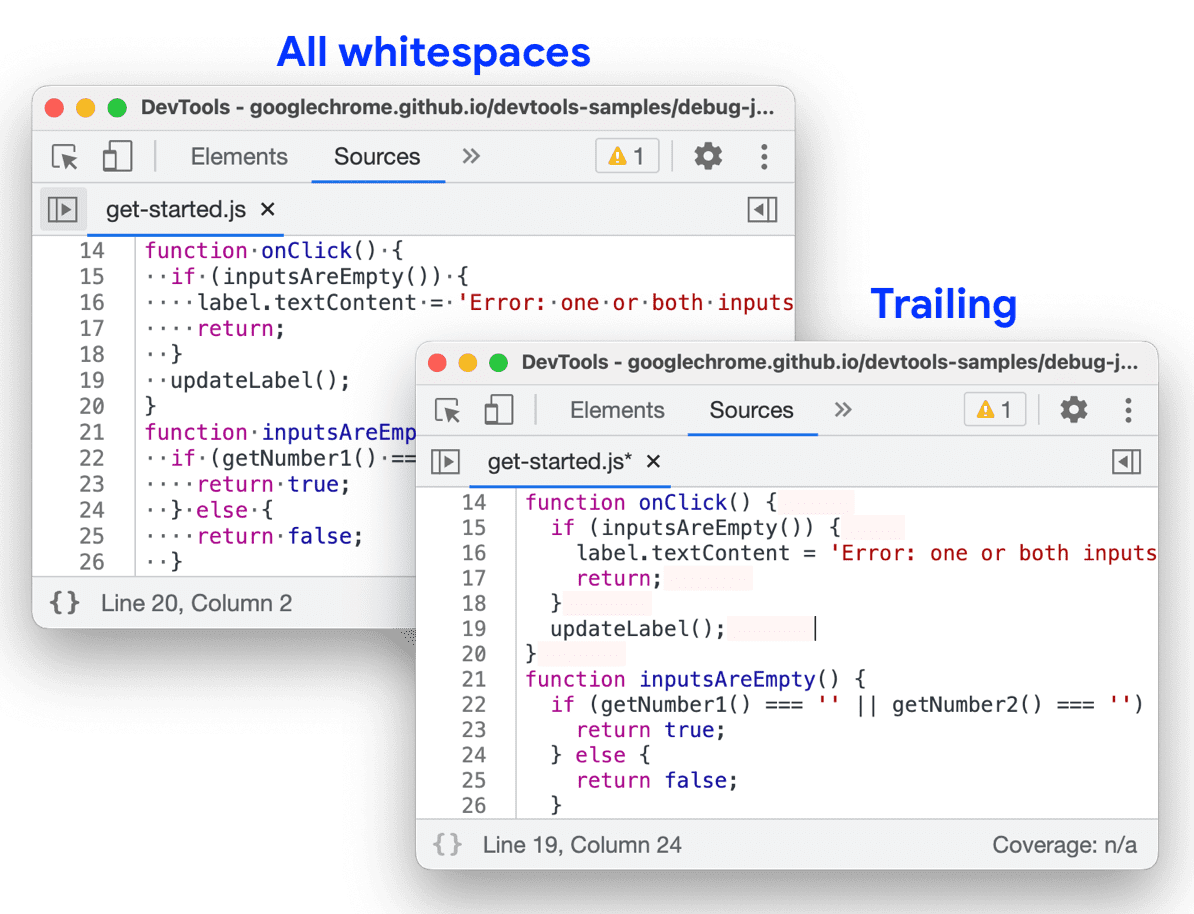The width and height of the screenshot is (1194, 914).
Task: Click pretty print braces beside Line 20, Column 2
Action: [65, 603]
